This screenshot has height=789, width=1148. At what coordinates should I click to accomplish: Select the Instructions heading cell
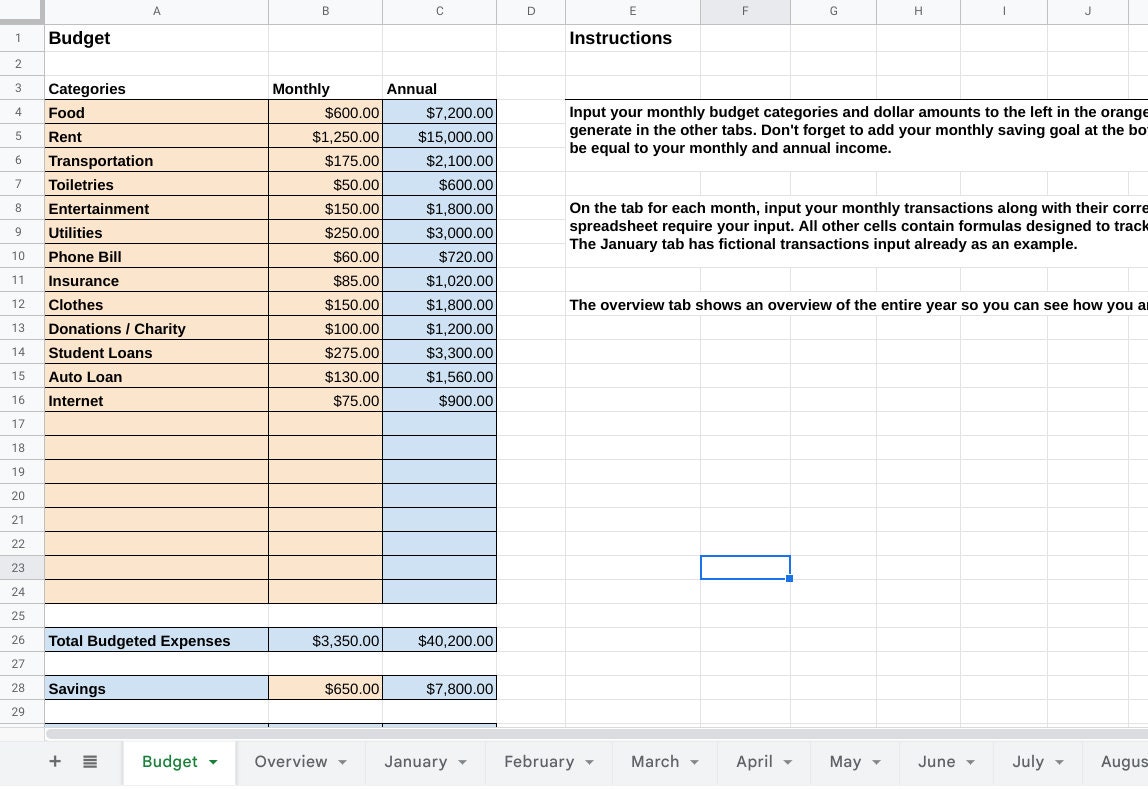pos(633,38)
